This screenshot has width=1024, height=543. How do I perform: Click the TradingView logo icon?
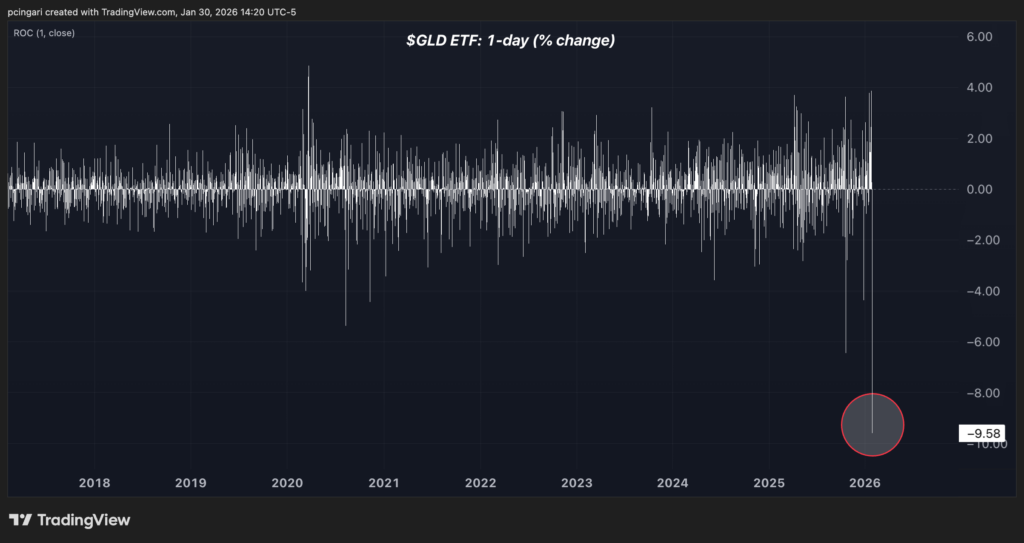[20, 520]
